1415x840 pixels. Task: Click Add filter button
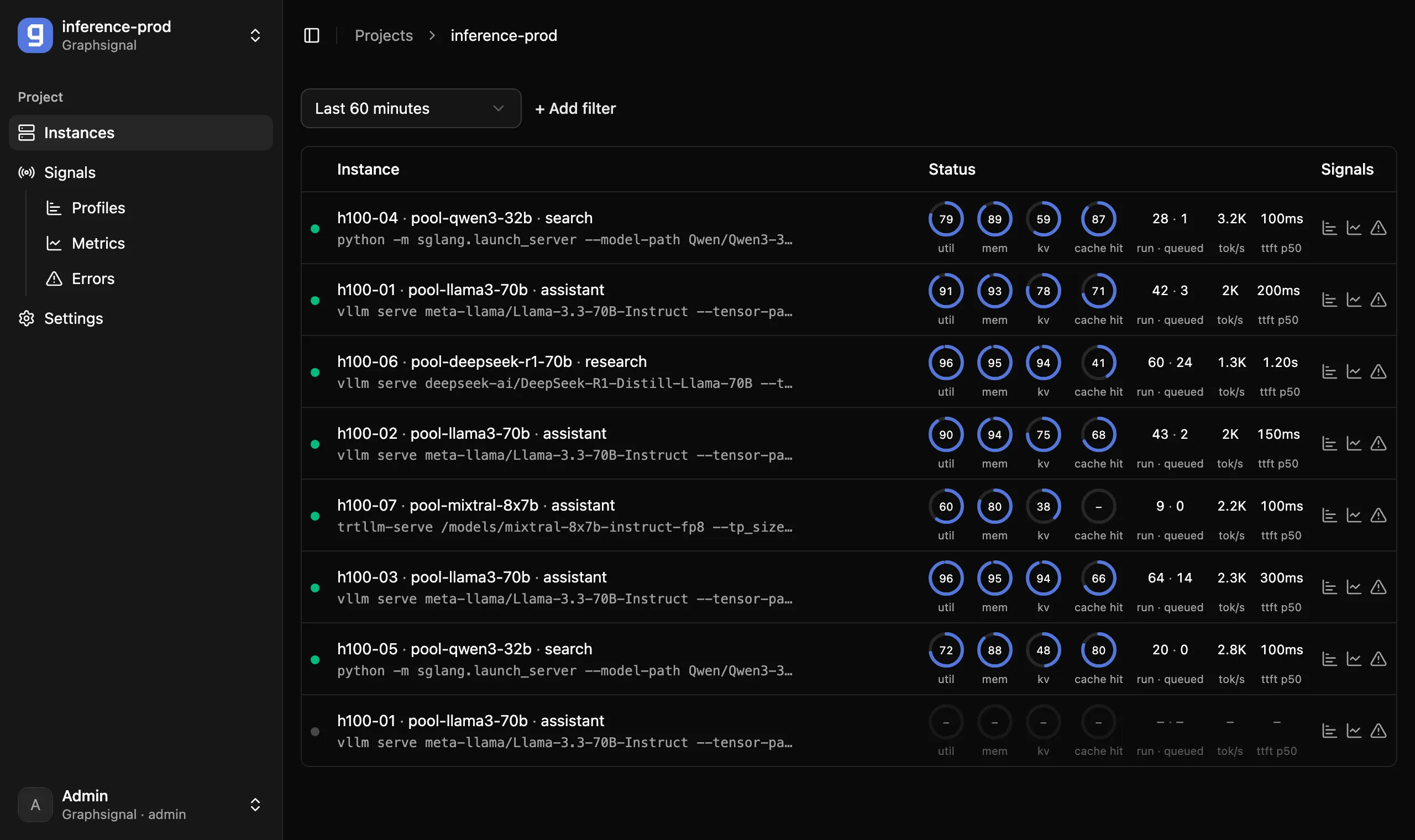(575, 108)
